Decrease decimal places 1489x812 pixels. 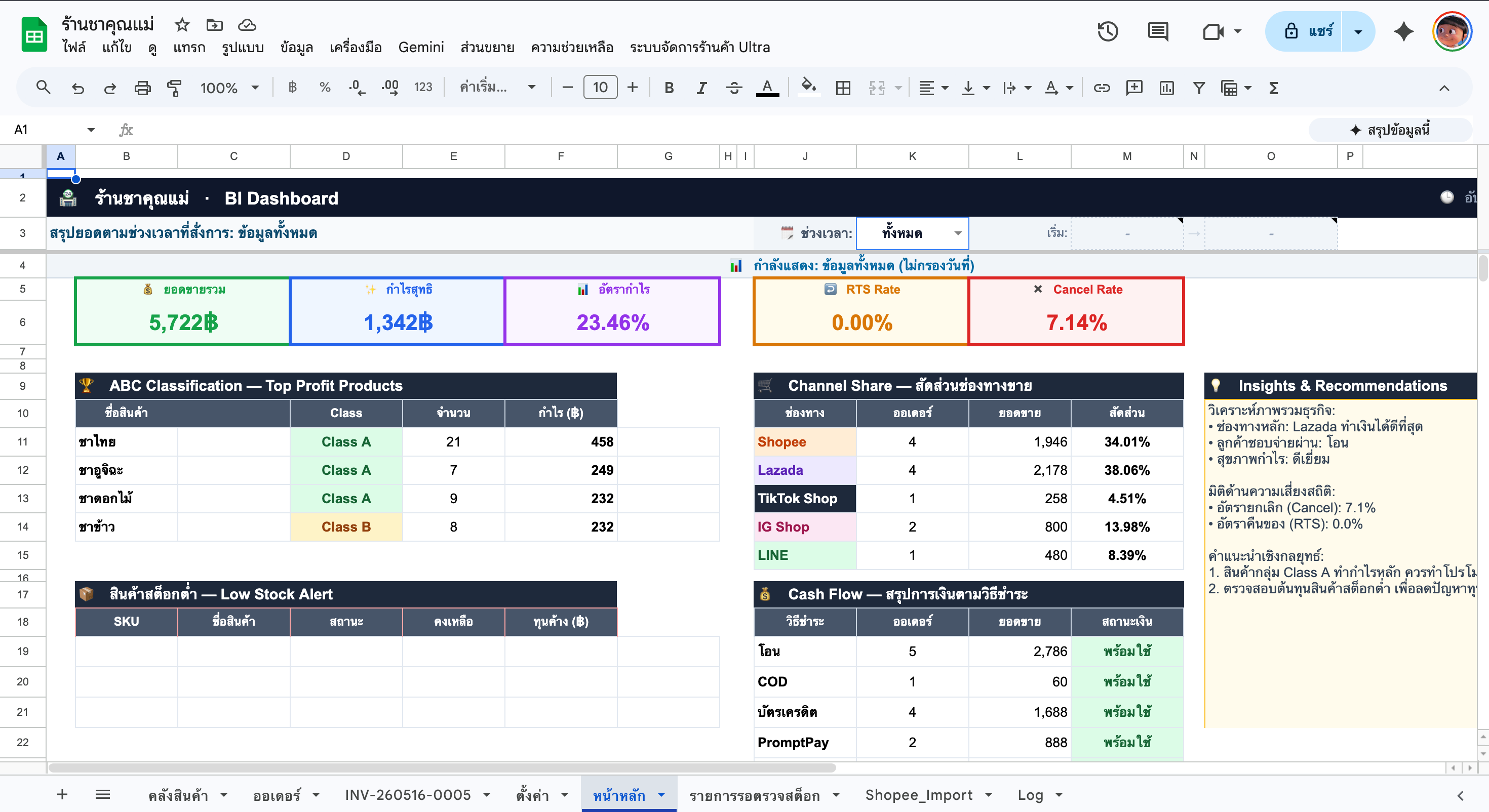click(x=357, y=88)
